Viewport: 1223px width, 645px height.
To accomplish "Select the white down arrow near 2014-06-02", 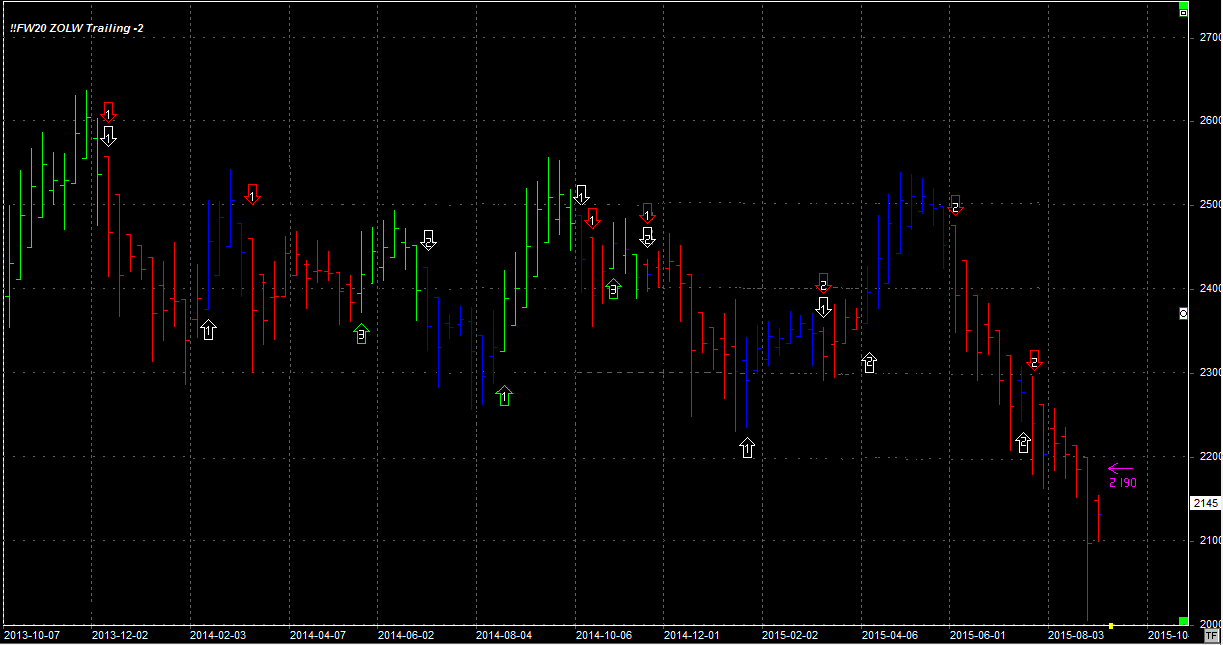I will coord(428,240).
